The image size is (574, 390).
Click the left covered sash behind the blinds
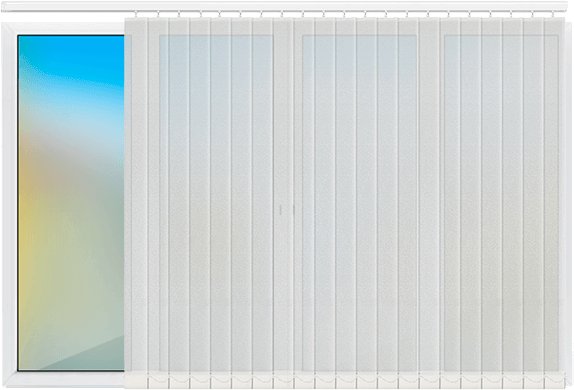[x=216, y=203]
